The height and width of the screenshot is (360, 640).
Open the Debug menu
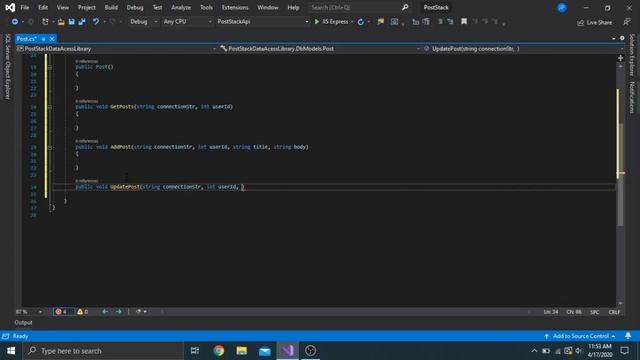[135, 7]
